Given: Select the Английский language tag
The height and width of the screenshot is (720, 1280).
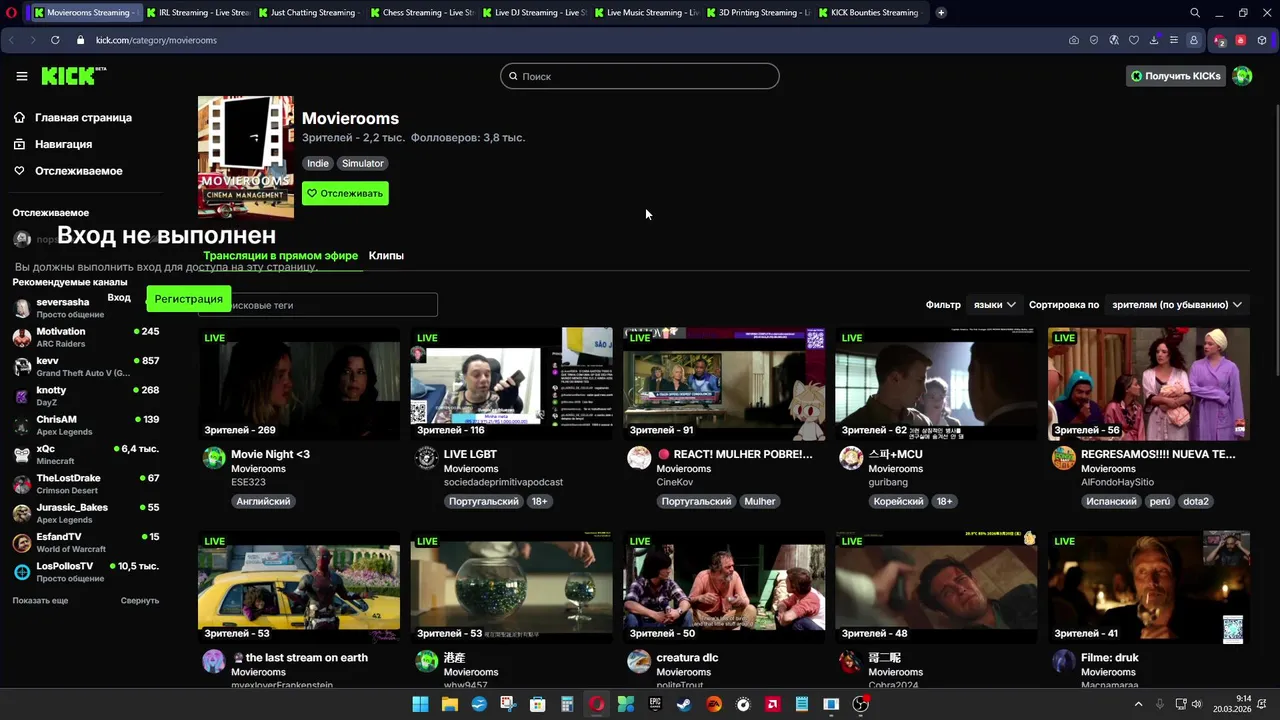Looking at the screenshot, I should [x=263, y=501].
